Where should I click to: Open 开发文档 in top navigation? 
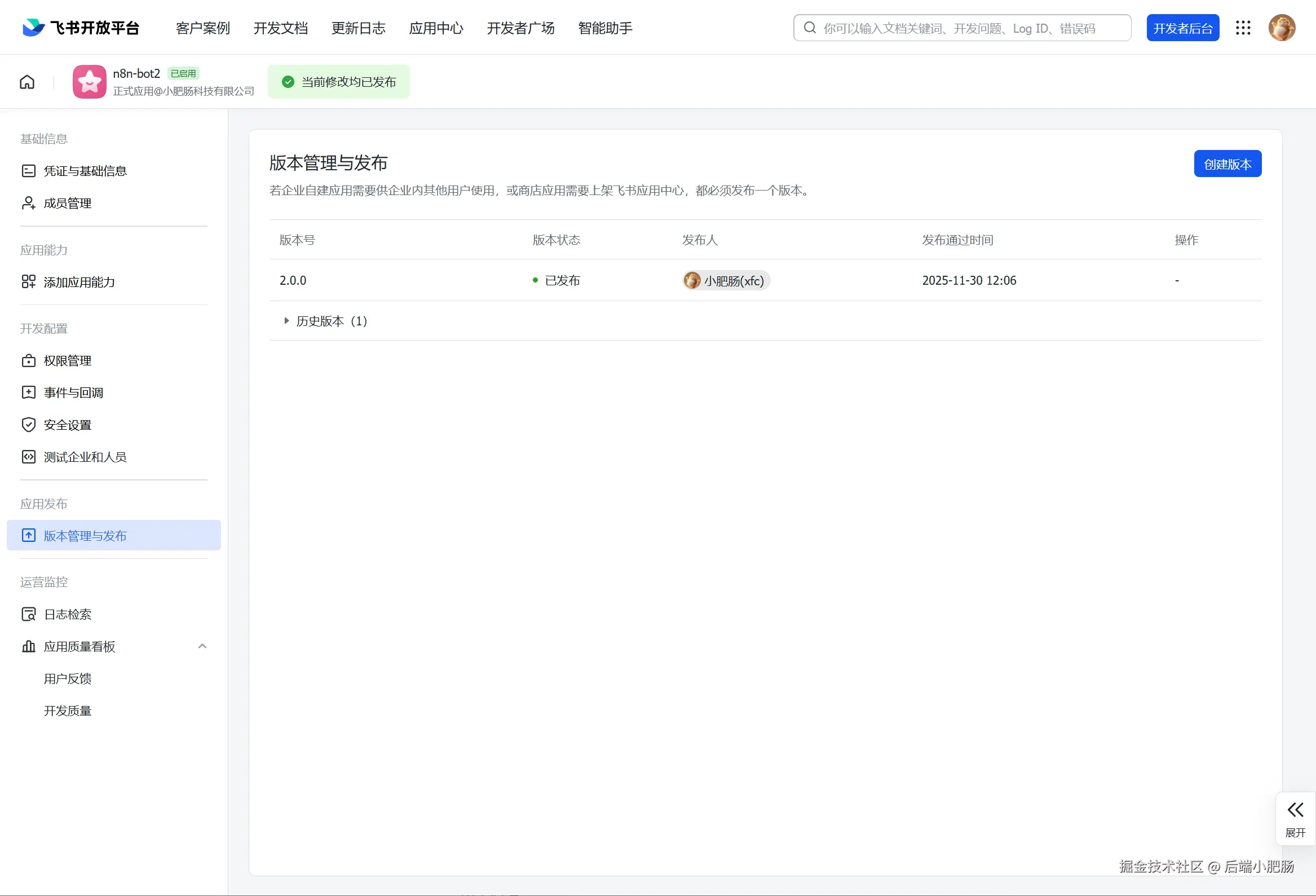(x=280, y=28)
